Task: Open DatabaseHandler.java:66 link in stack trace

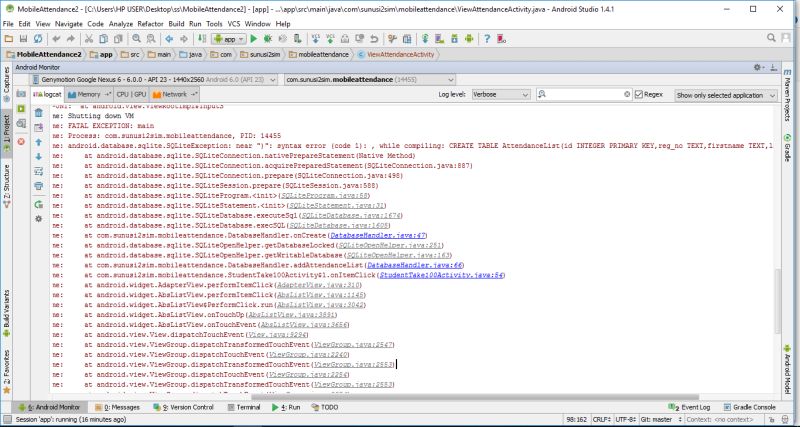Action: 414,265
